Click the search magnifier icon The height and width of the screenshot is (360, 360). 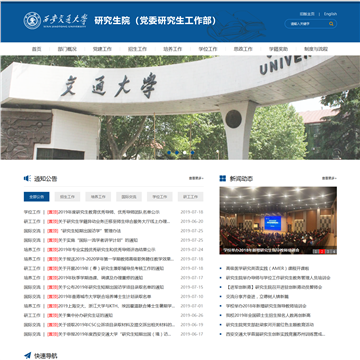click(331, 24)
